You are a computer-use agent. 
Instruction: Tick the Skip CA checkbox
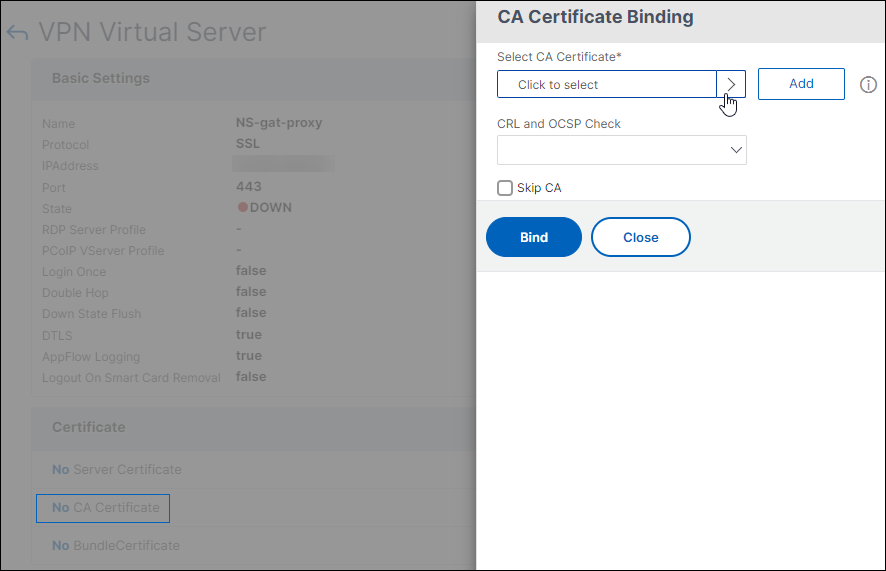click(505, 188)
